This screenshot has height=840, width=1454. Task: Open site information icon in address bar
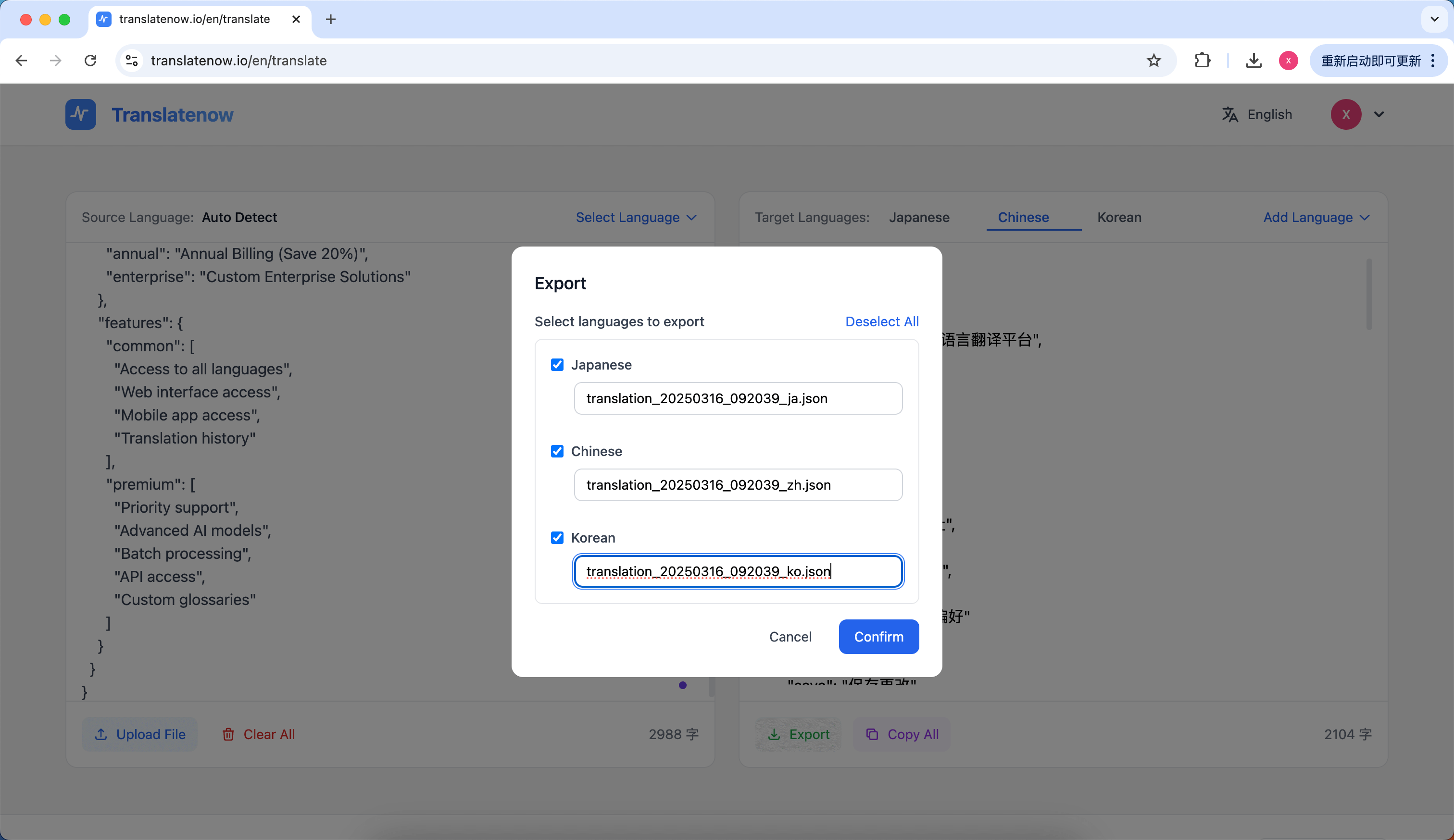point(132,61)
